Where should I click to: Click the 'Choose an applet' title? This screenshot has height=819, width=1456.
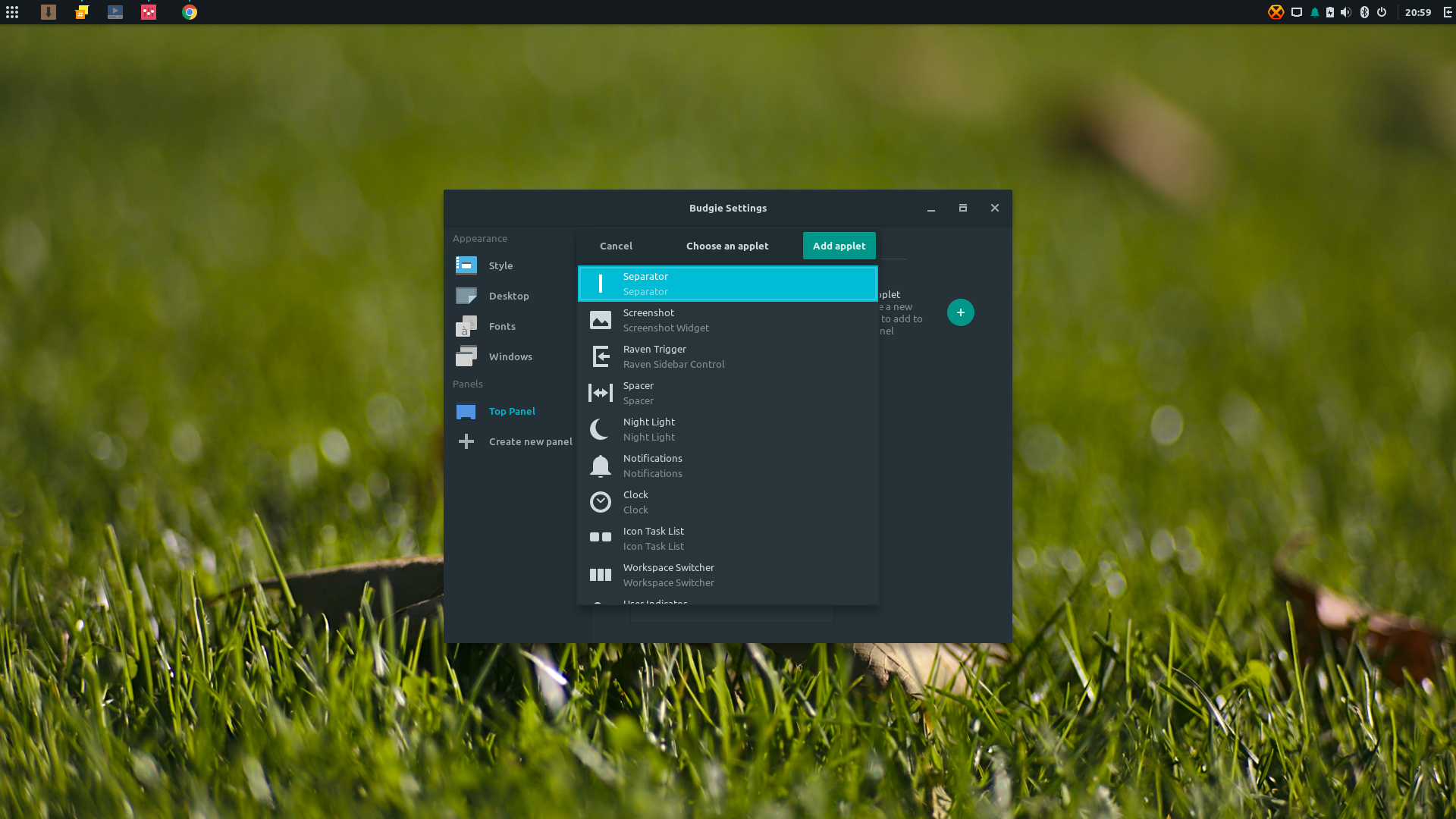pyautogui.click(x=727, y=246)
